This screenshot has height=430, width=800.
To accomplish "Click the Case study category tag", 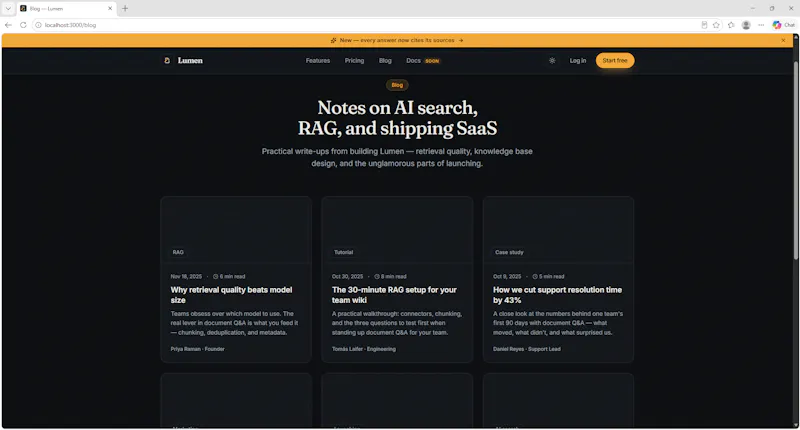I will [x=509, y=252].
